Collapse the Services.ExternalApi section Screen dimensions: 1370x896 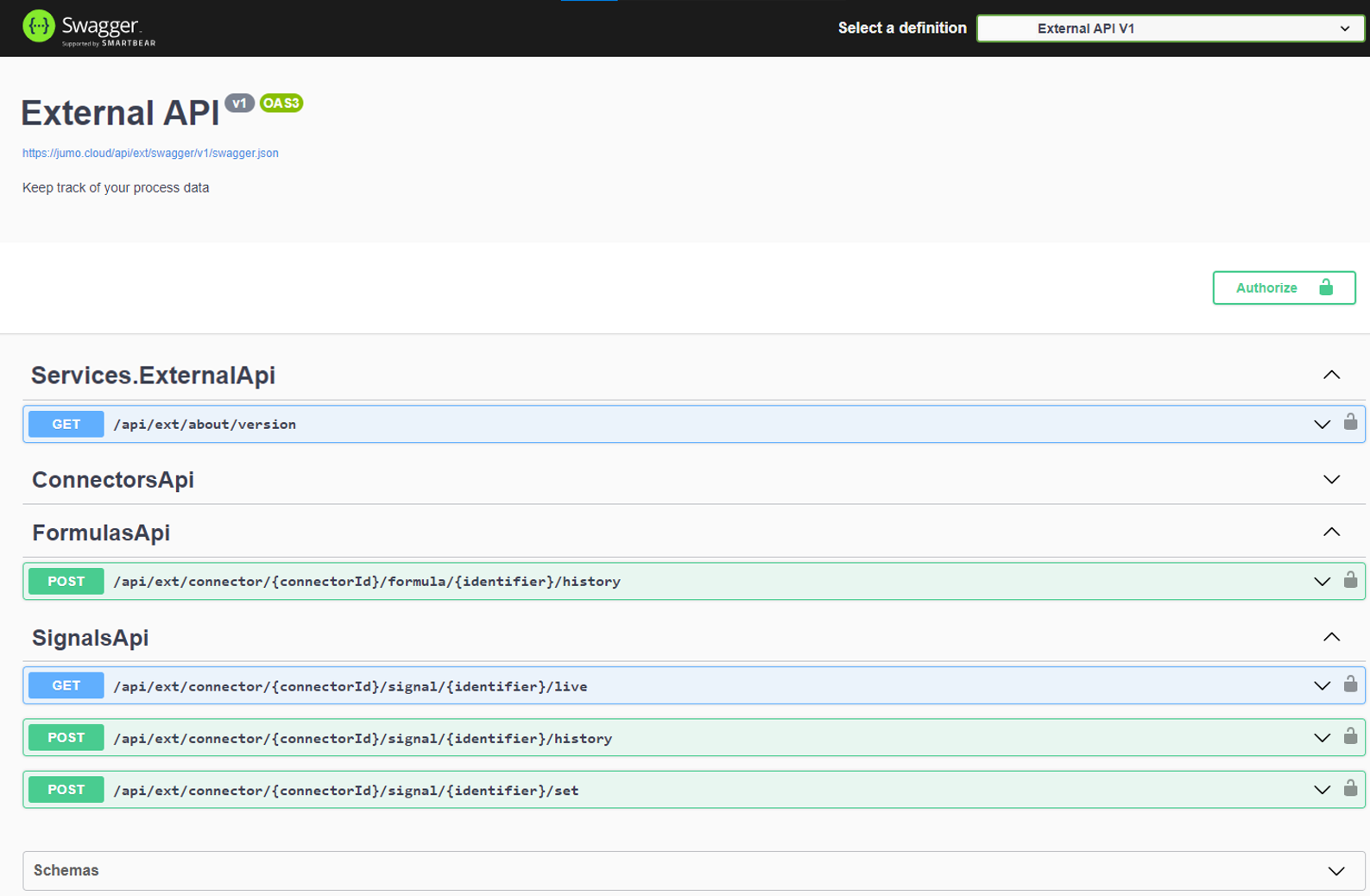point(1331,375)
